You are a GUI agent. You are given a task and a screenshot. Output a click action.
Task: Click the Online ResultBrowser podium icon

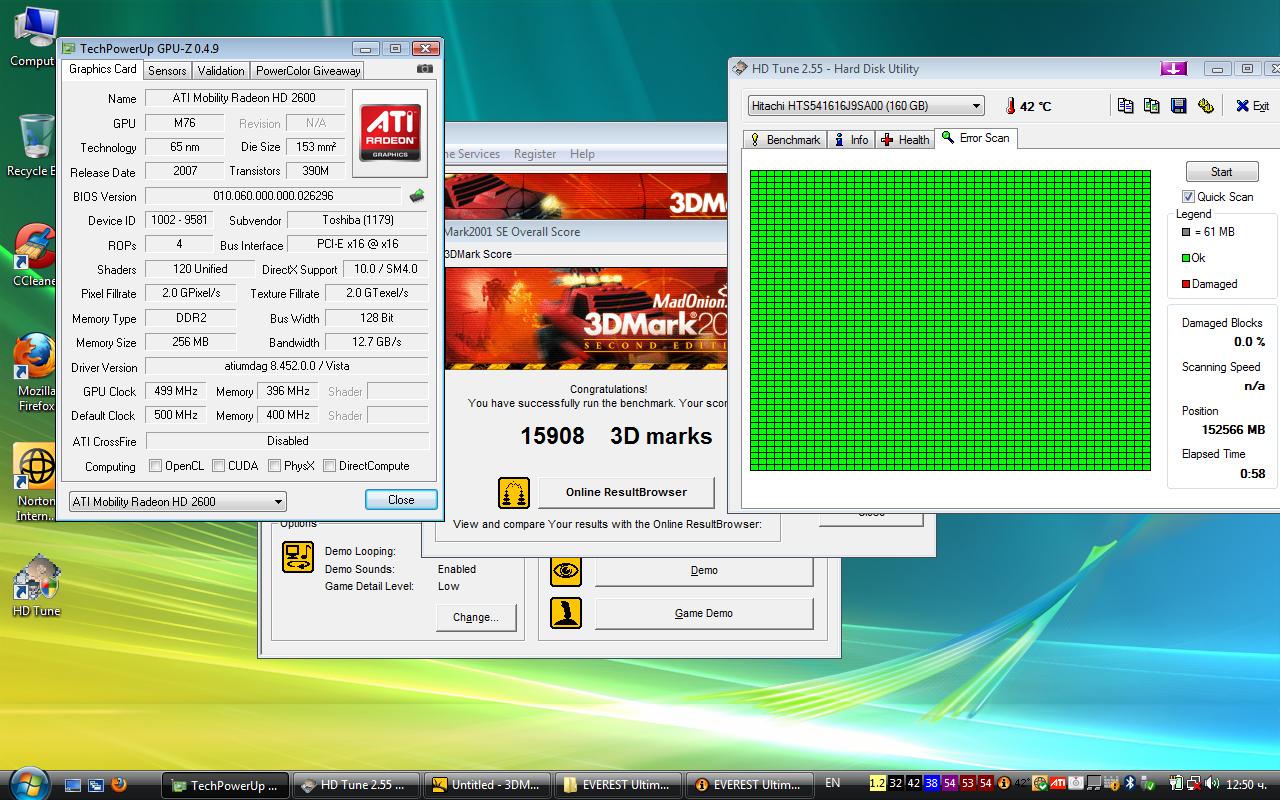514,493
